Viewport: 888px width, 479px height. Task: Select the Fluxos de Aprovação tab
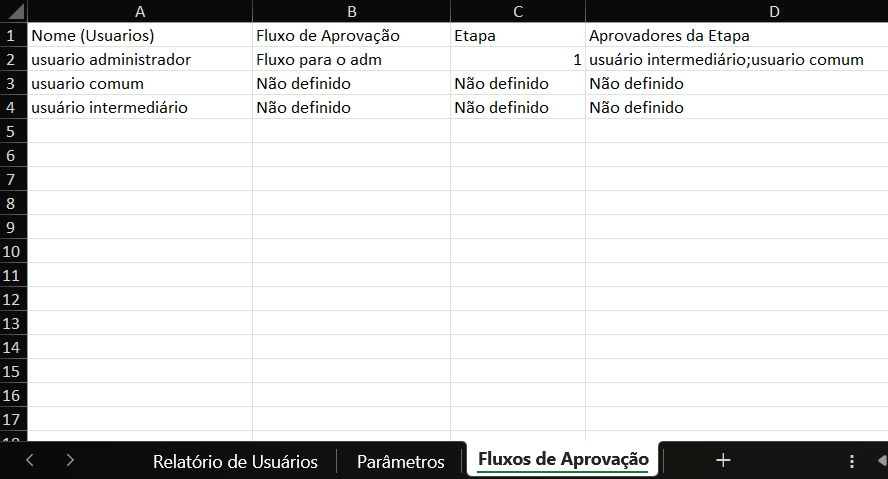563,460
